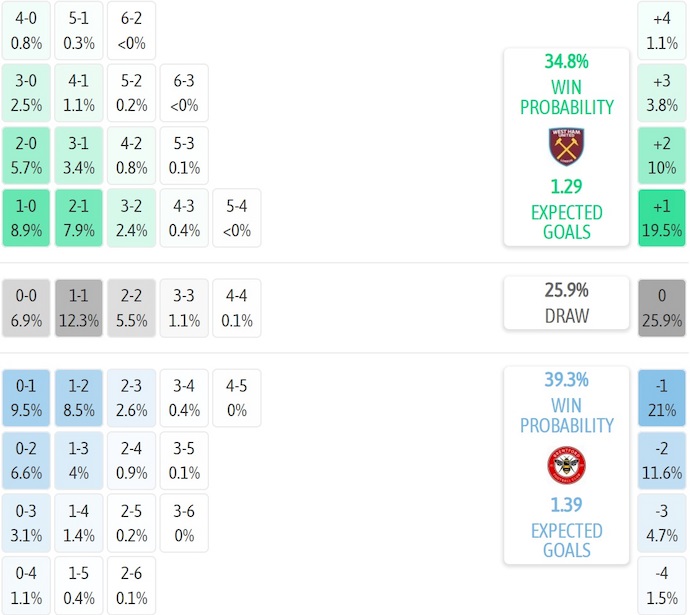
Task: Click the -1 goal margin box
Action: click(x=662, y=399)
